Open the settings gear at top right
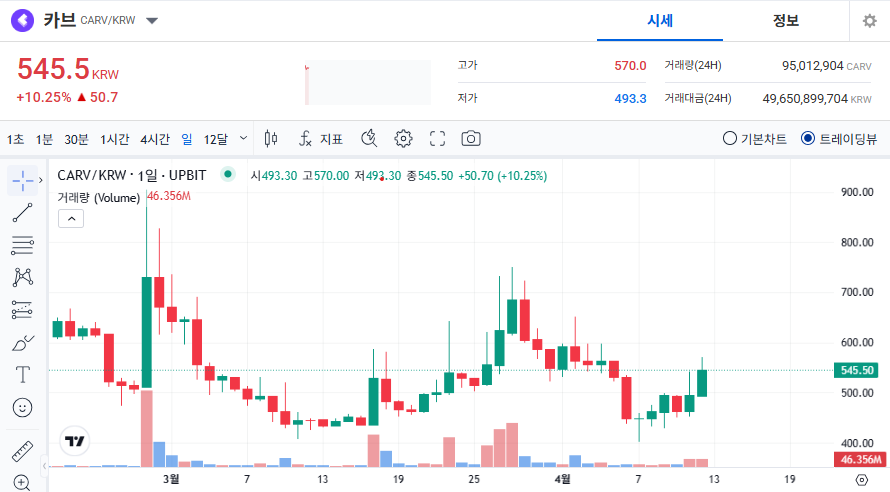This screenshot has height=492, width=890. 870,21
